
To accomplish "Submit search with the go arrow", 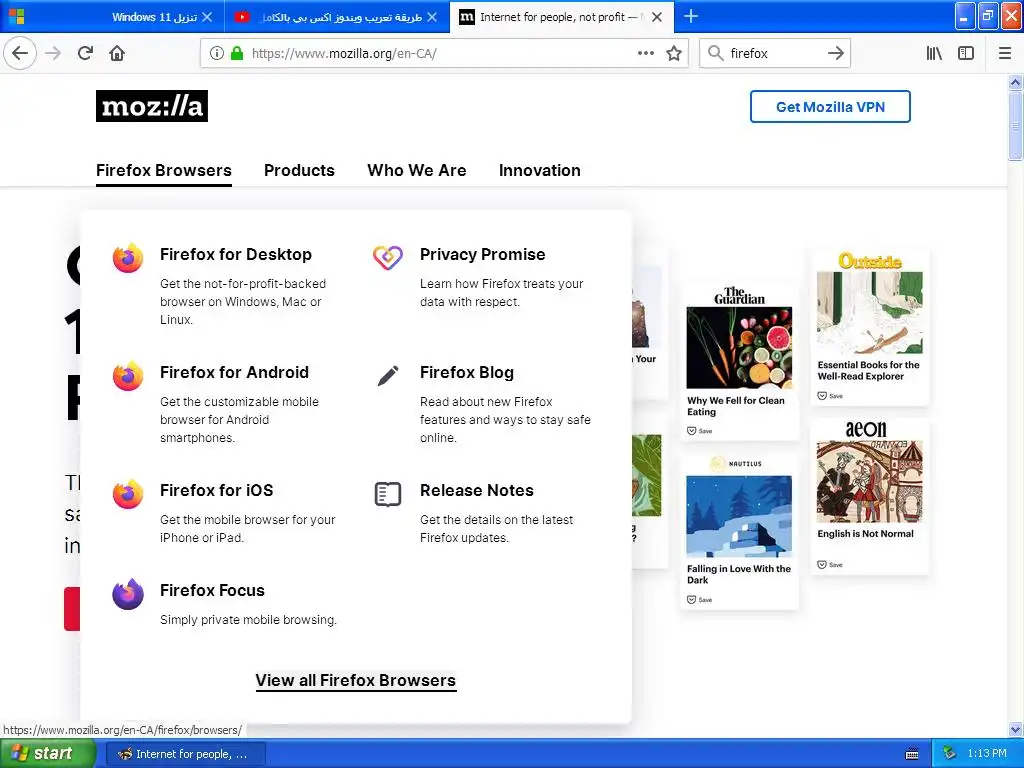I will [x=835, y=53].
